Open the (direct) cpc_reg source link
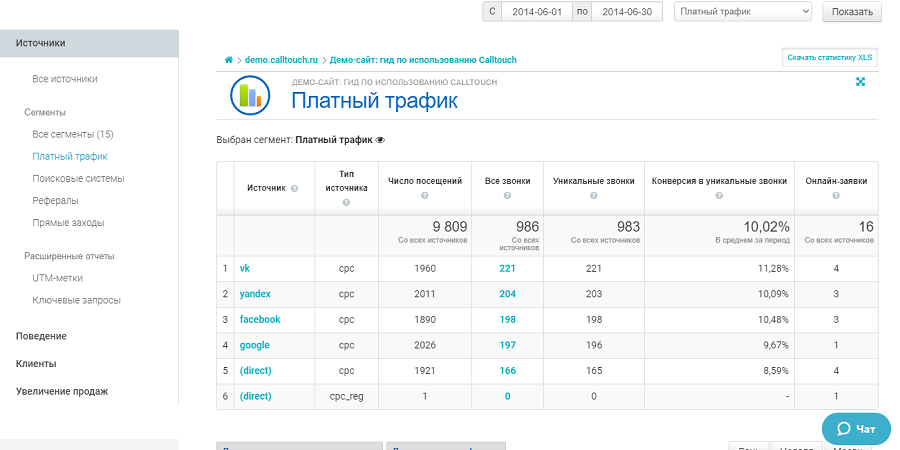900x450 pixels. tap(255, 396)
